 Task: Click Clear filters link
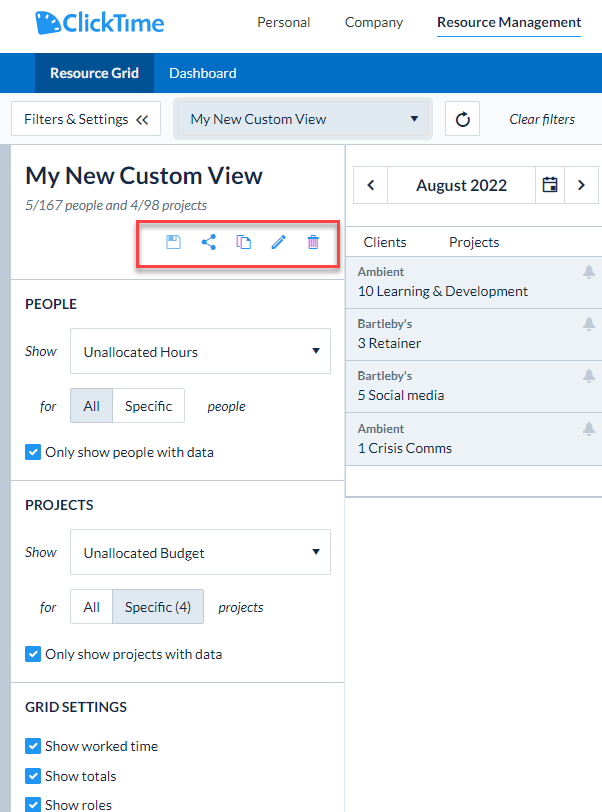pos(542,119)
